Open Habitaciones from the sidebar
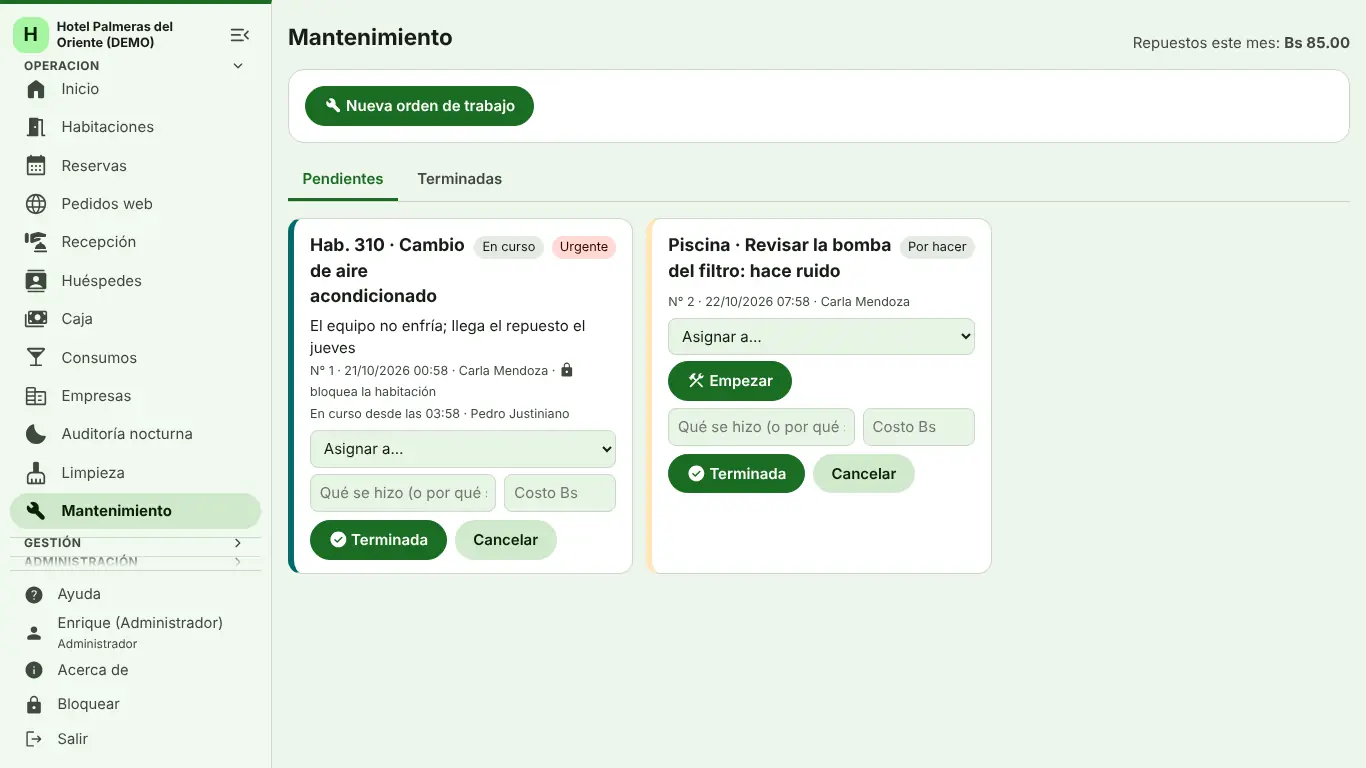This screenshot has height=768, width=1366. click(135, 127)
